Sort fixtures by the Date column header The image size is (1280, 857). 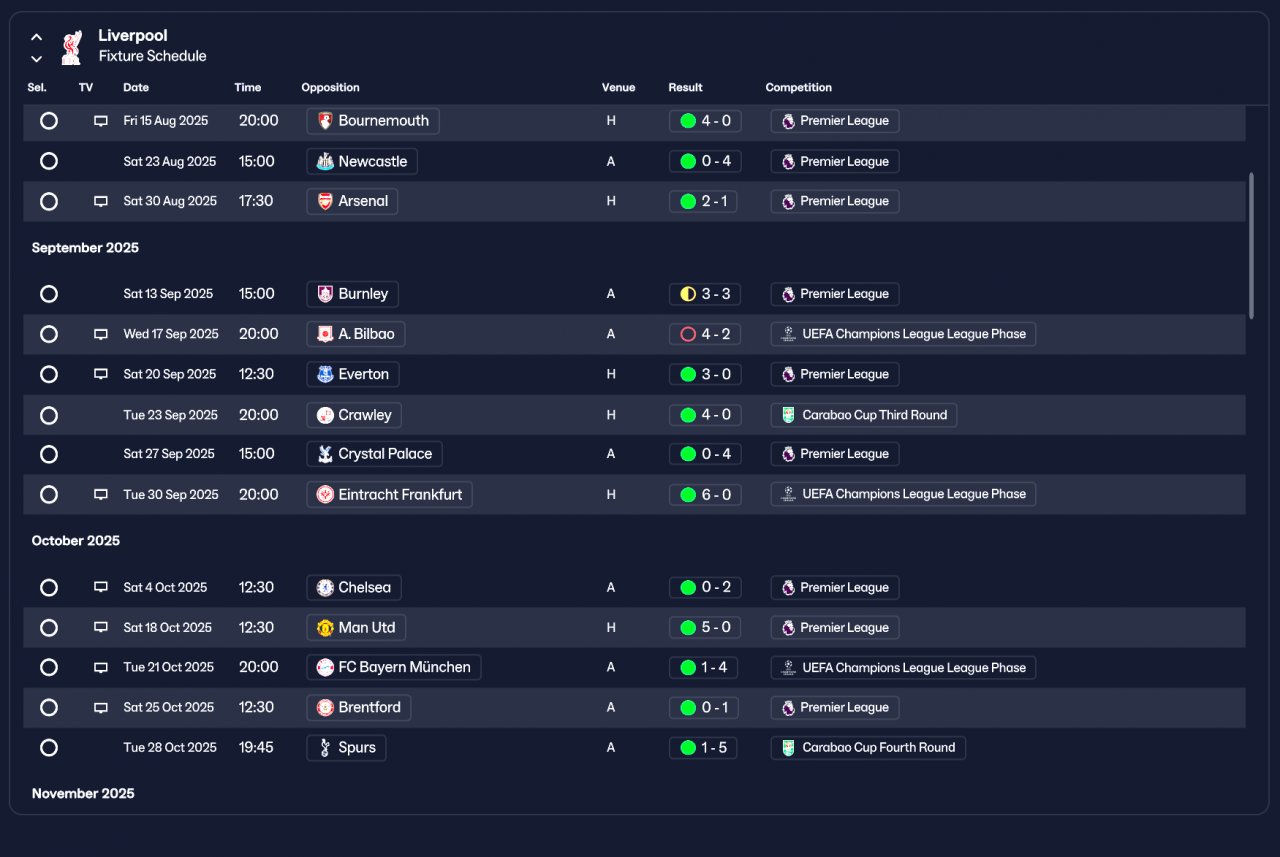click(136, 87)
